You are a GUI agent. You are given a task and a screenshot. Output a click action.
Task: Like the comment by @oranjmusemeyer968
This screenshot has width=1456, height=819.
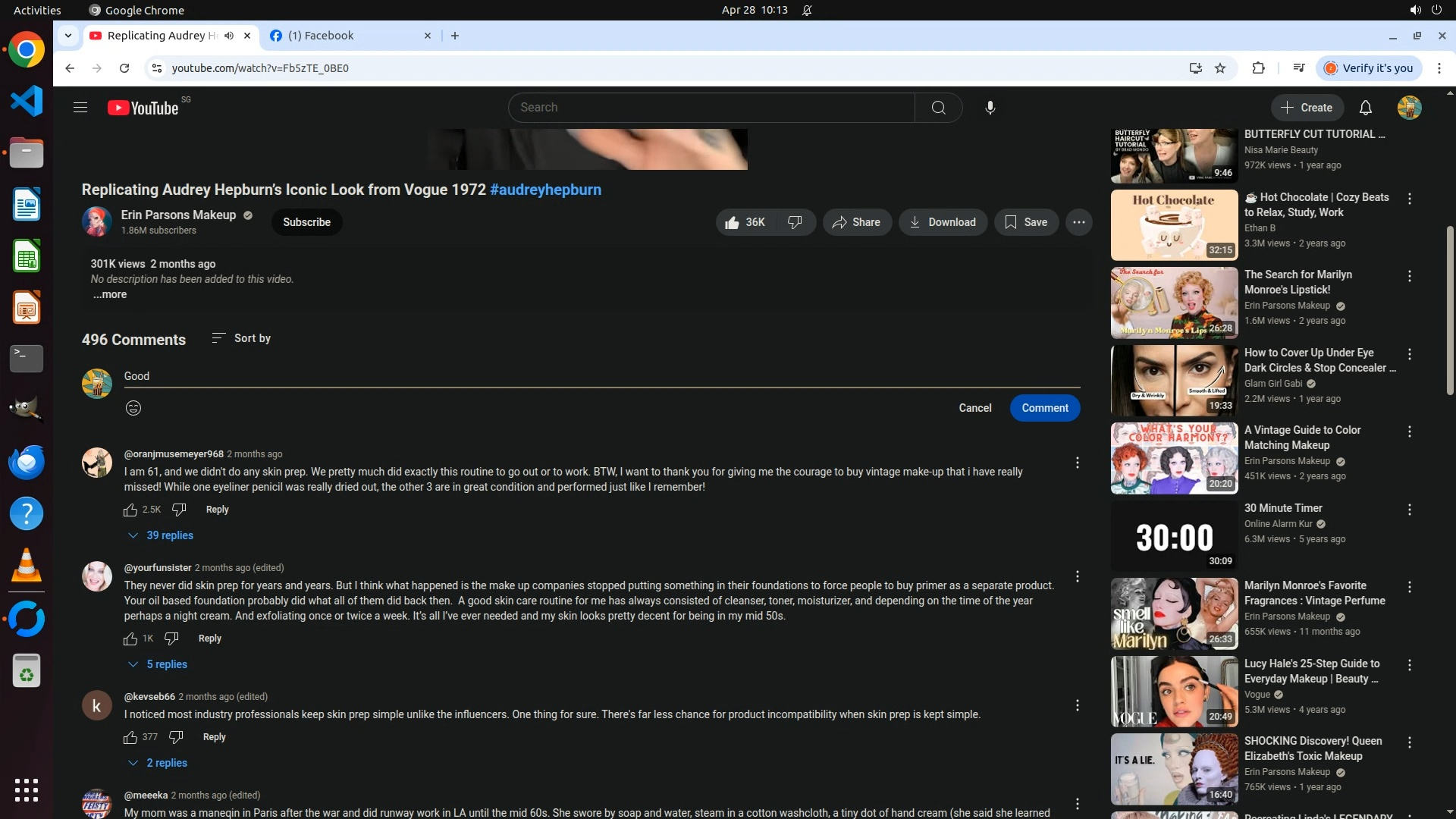(x=130, y=510)
